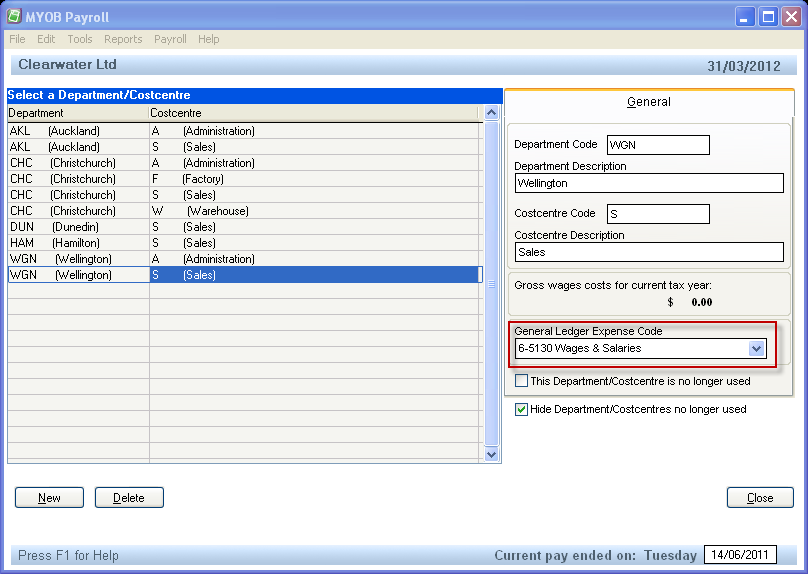
Task: Select the DUN Dunedin Sales row
Action: 245,227
